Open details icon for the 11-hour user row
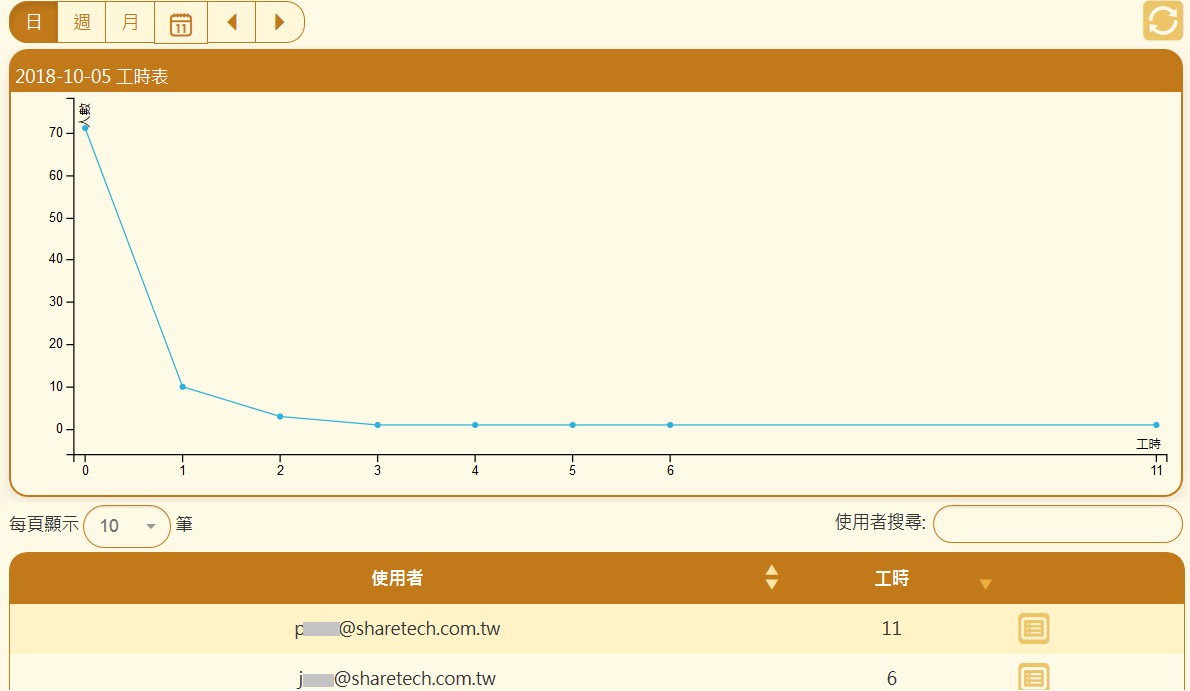Image resolution: width=1190 pixels, height=691 pixels. point(1033,629)
